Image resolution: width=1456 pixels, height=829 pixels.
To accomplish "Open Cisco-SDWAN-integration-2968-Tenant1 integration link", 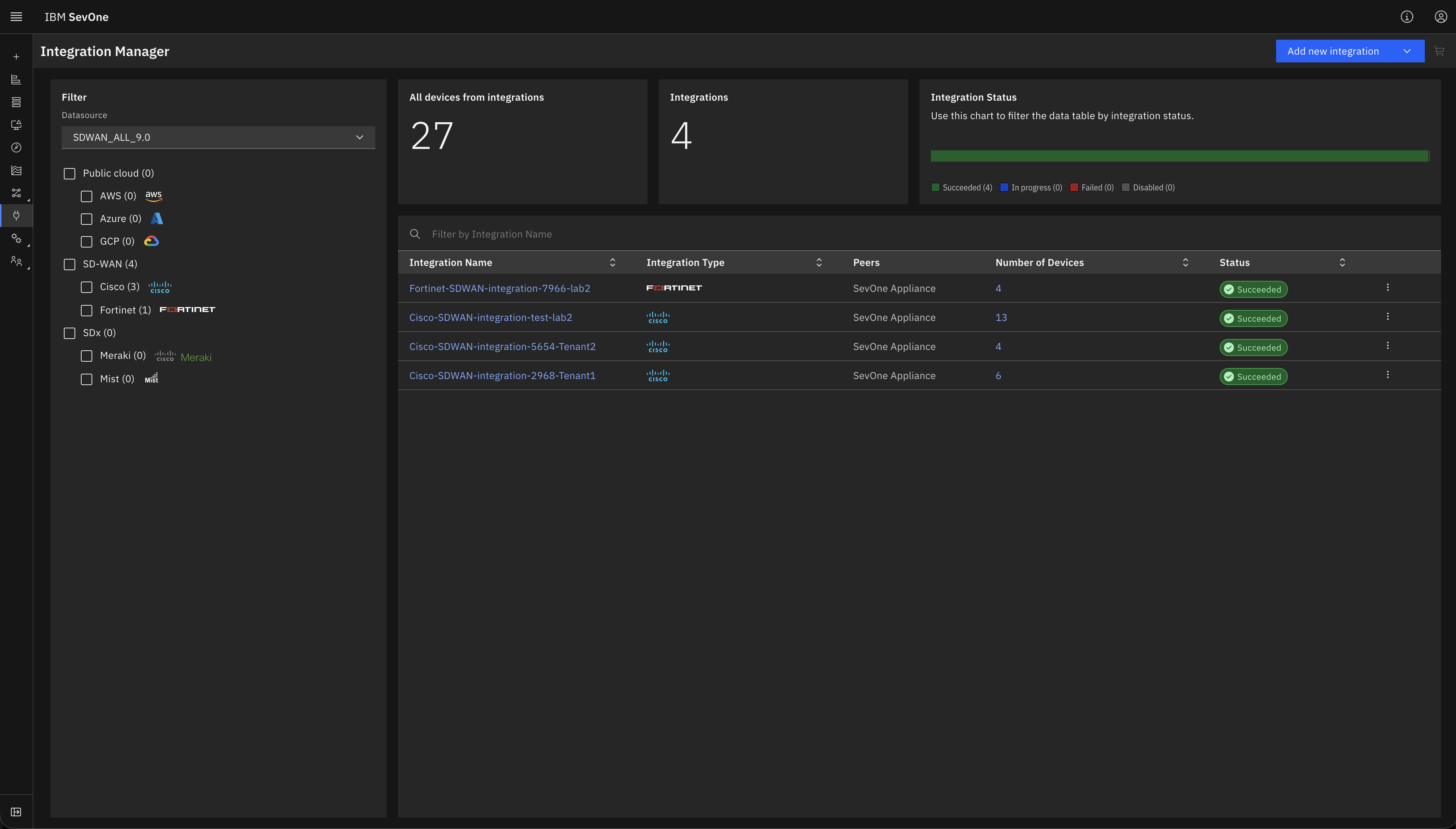I will pyautogui.click(x=502, y=375).
